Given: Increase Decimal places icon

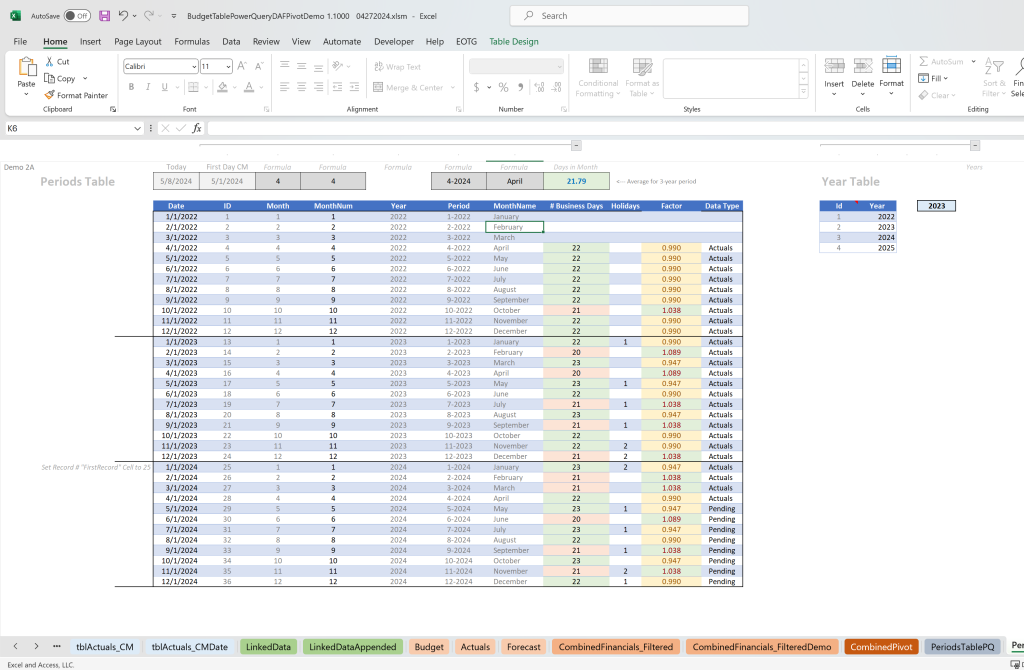Looking at the screenshot, I should tap(539, 87).
